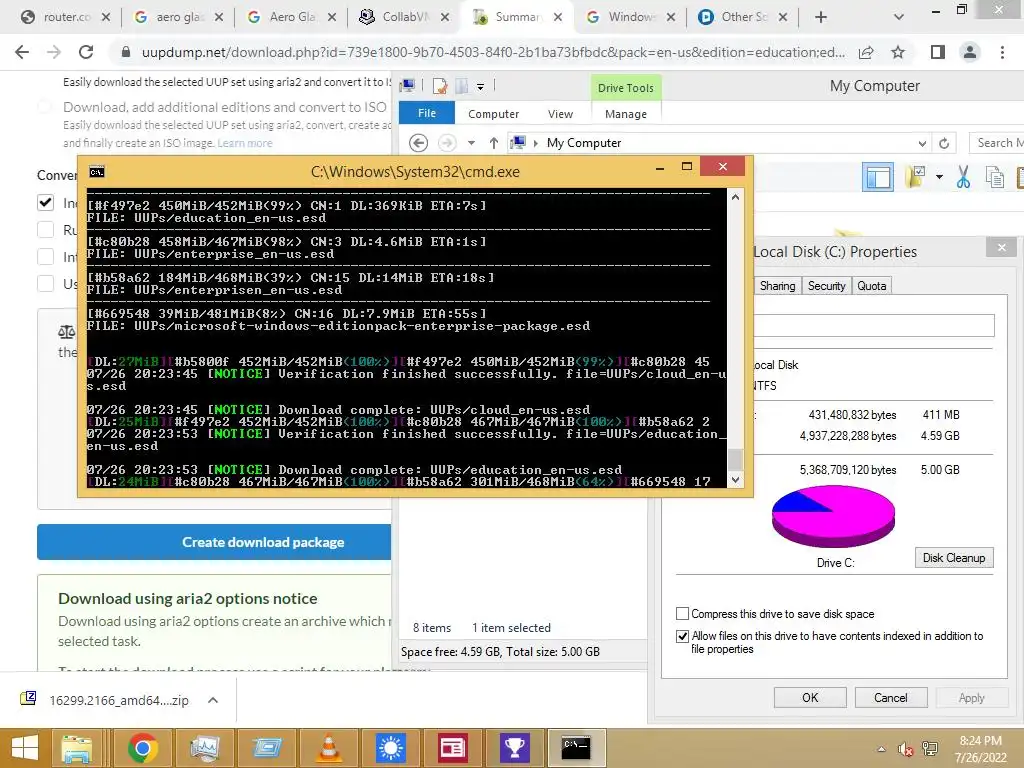Open File Explorer from the taskbar
Screen dimensions: 1024x768
[x=76, y=748]
